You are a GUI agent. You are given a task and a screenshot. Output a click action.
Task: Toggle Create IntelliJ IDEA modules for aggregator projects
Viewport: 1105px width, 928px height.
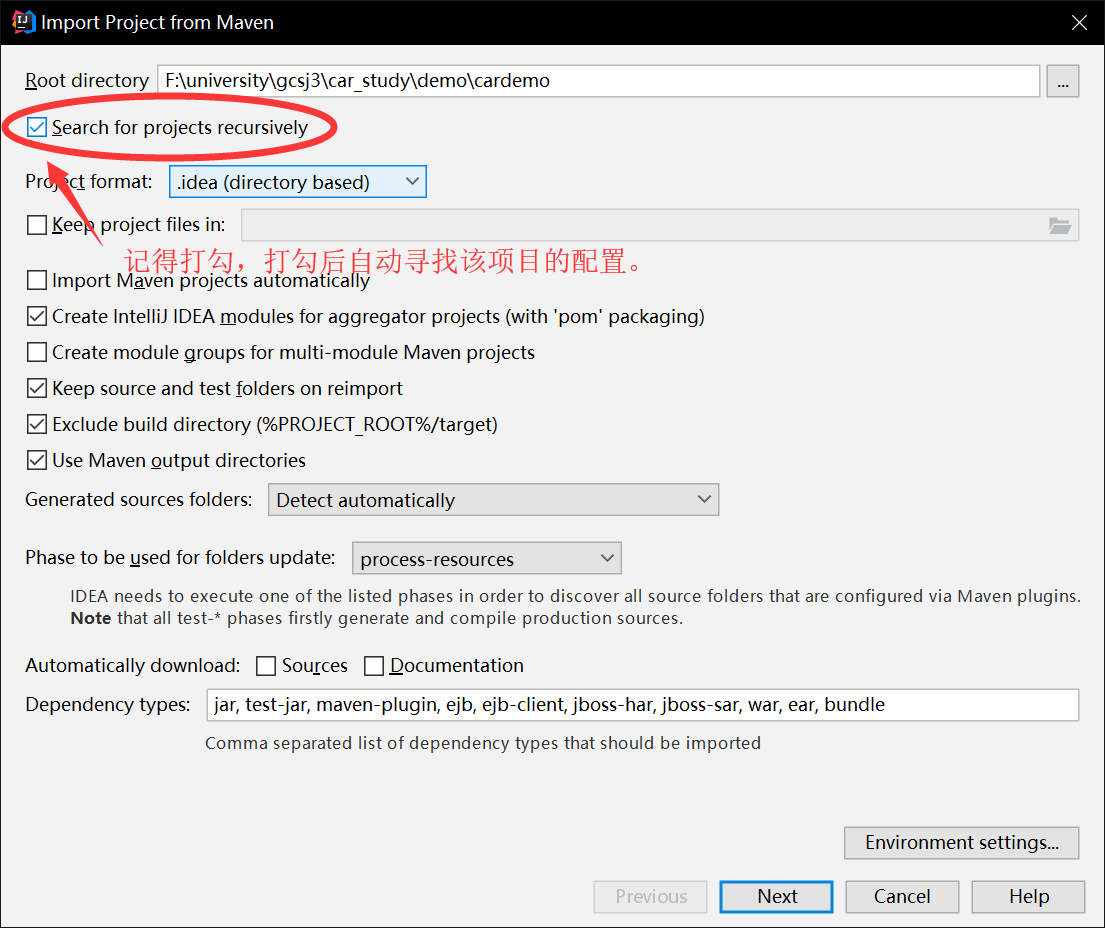37,317
